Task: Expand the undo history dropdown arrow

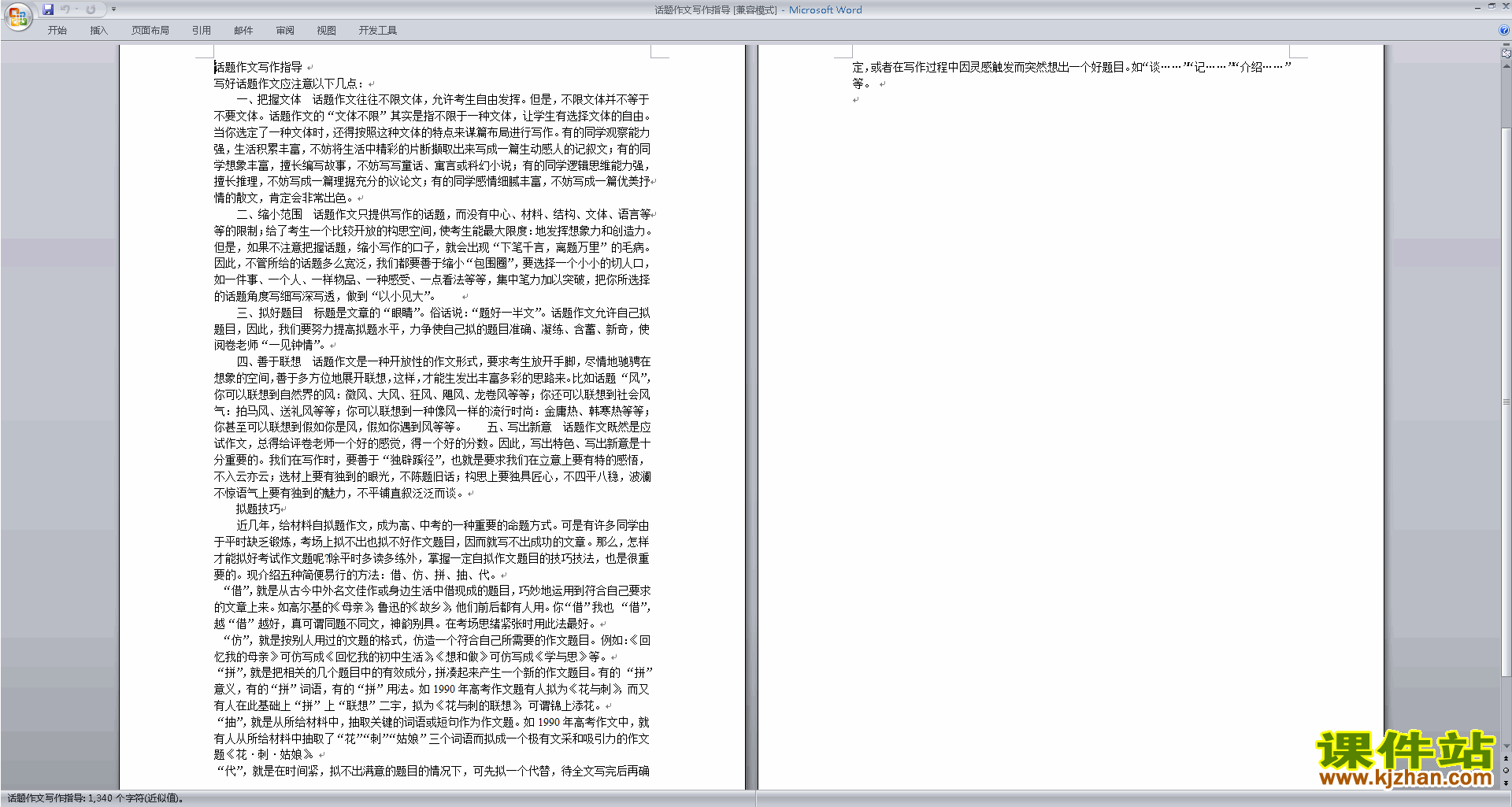Action: click(76, 9)
